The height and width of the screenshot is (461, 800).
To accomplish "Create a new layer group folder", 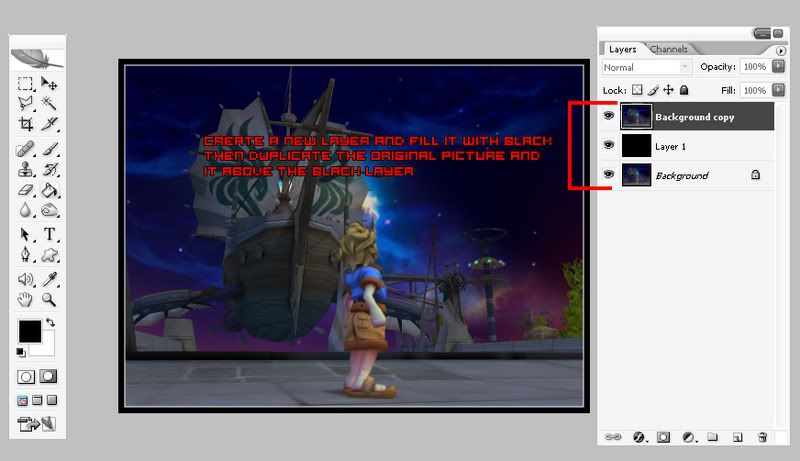I will click(x=713, y=437).
